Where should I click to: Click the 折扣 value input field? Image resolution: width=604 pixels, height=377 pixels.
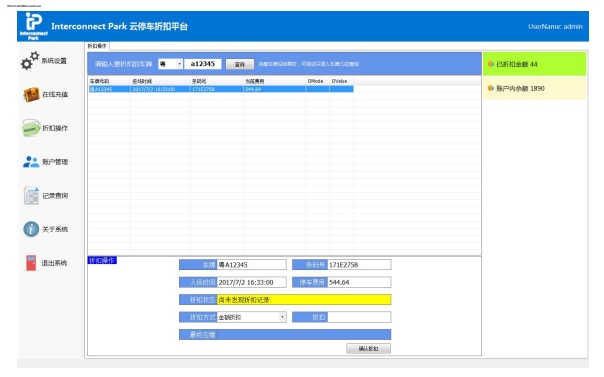coord(359,317)
